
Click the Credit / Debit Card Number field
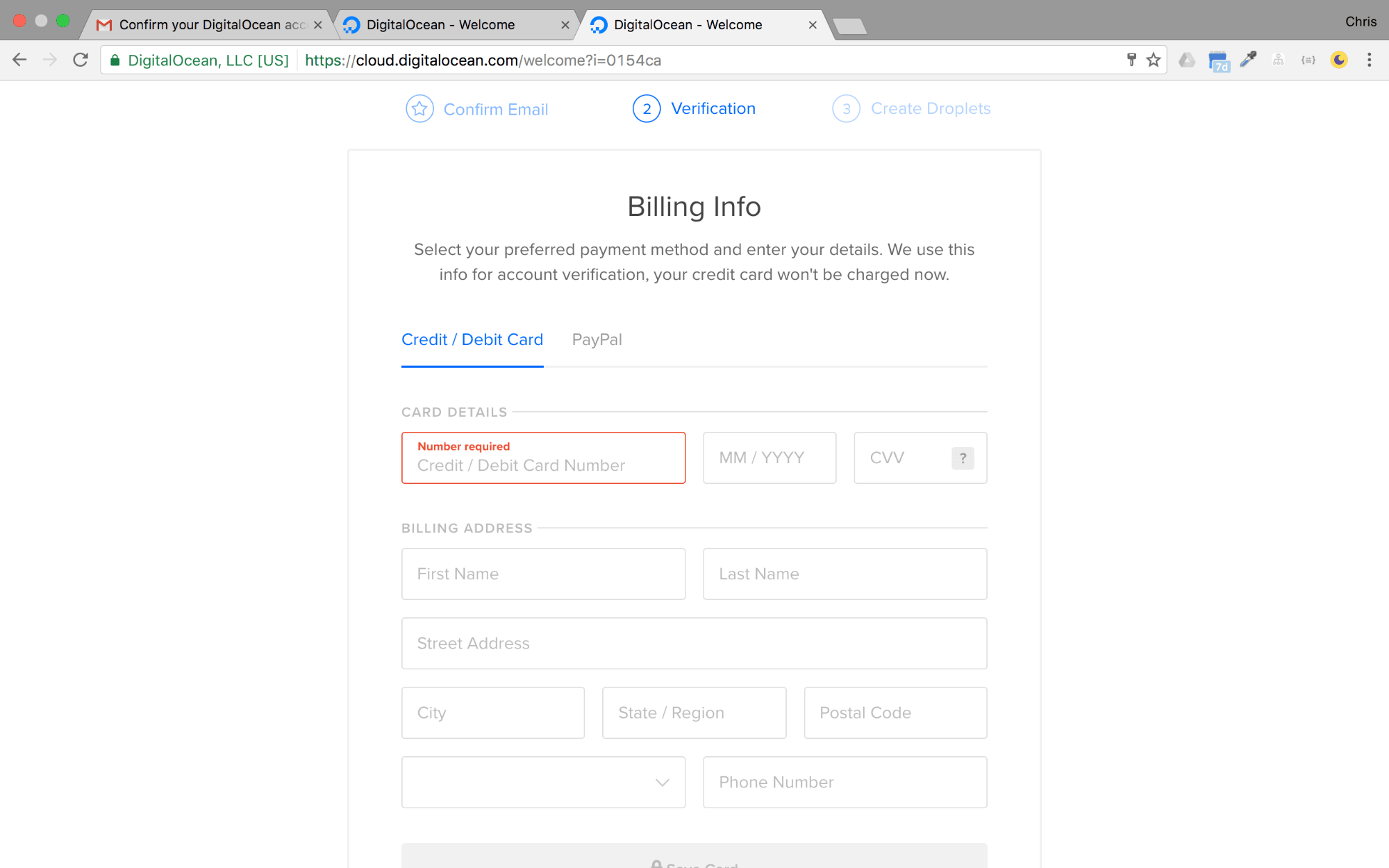pyautogui.click(x=543, y=458)
